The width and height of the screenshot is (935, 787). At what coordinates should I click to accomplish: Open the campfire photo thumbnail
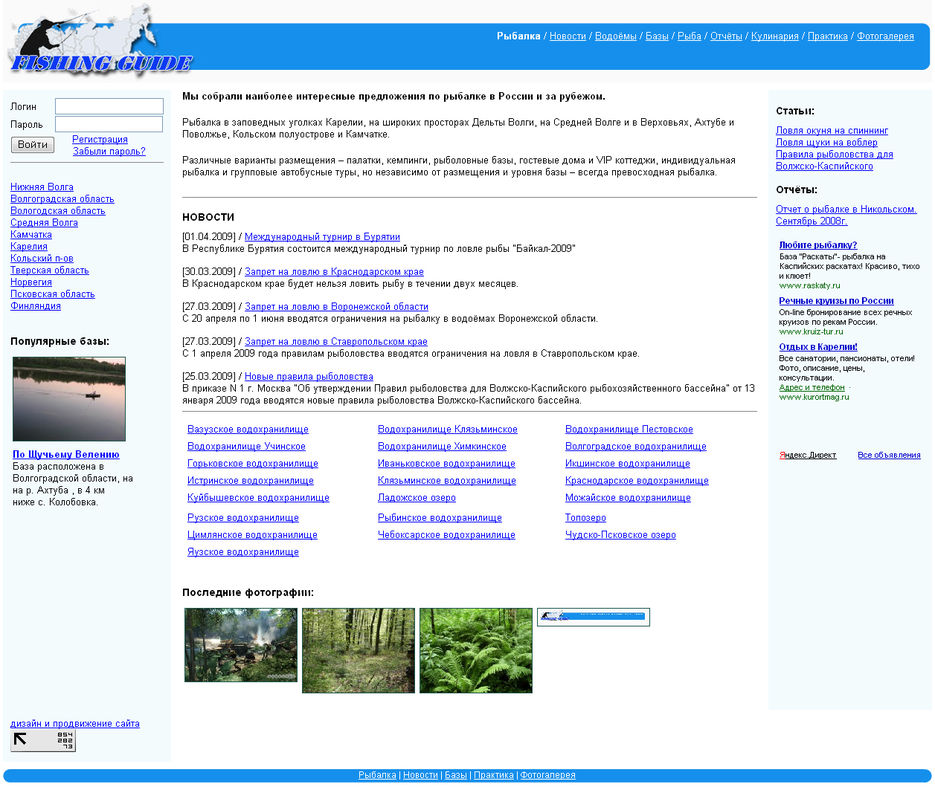click(240, 645)
